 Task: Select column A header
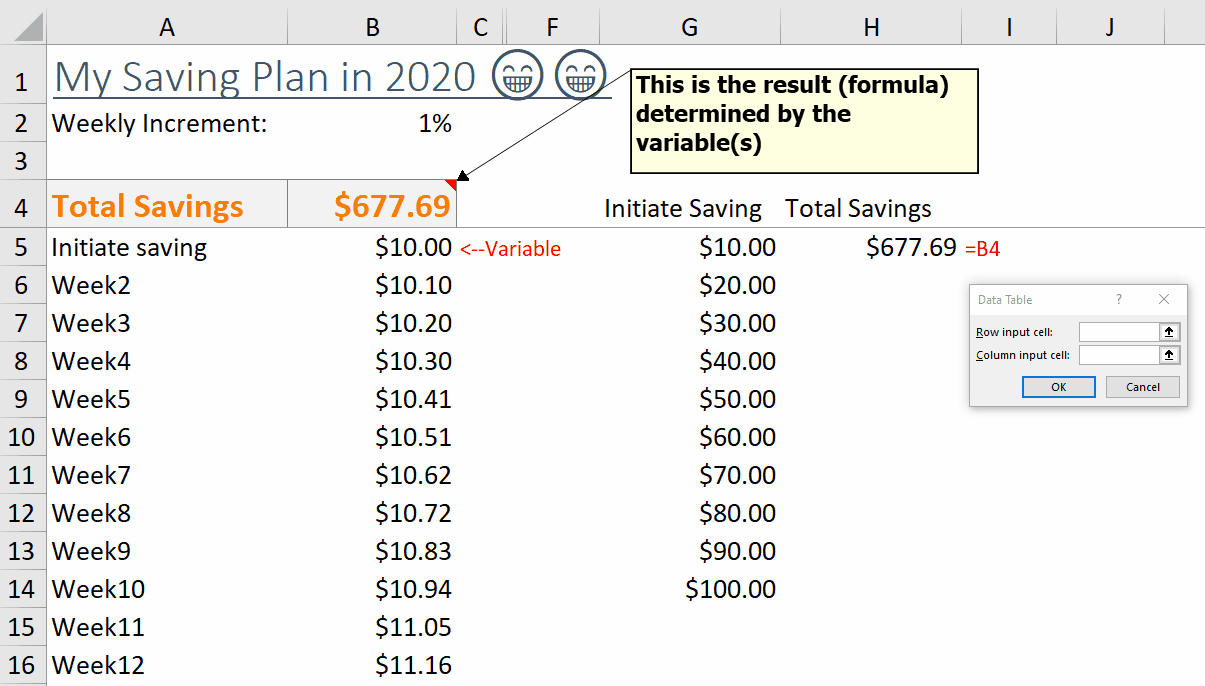coord(167,27)
